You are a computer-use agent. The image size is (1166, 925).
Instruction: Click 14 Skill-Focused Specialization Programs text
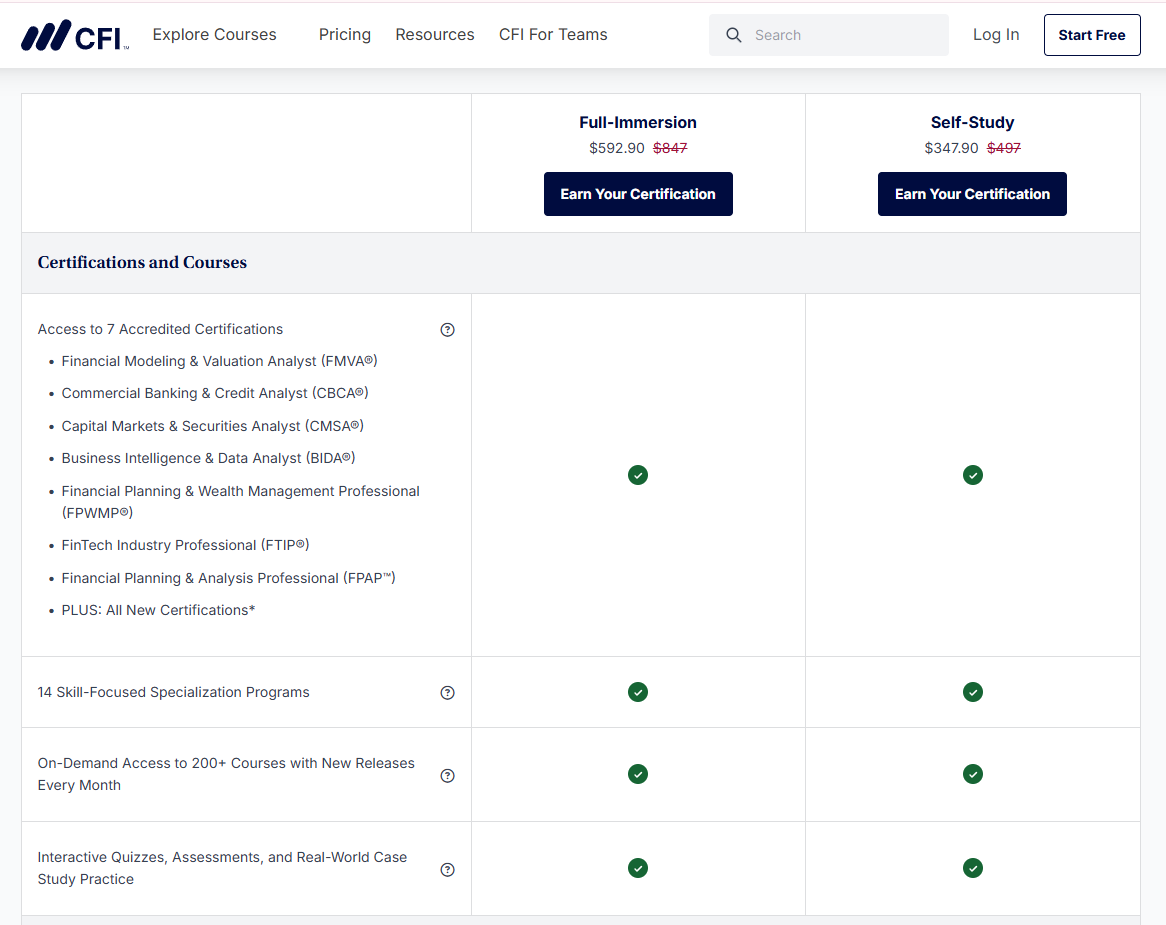click(x=173, y=692)
